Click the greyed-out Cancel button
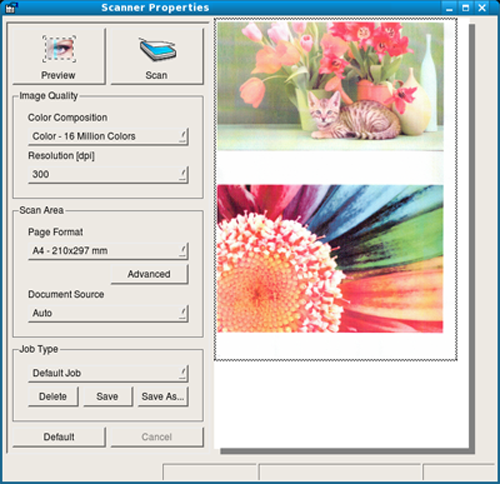The width and height of the screenshot is (500, 484). [x=157, y=437]
